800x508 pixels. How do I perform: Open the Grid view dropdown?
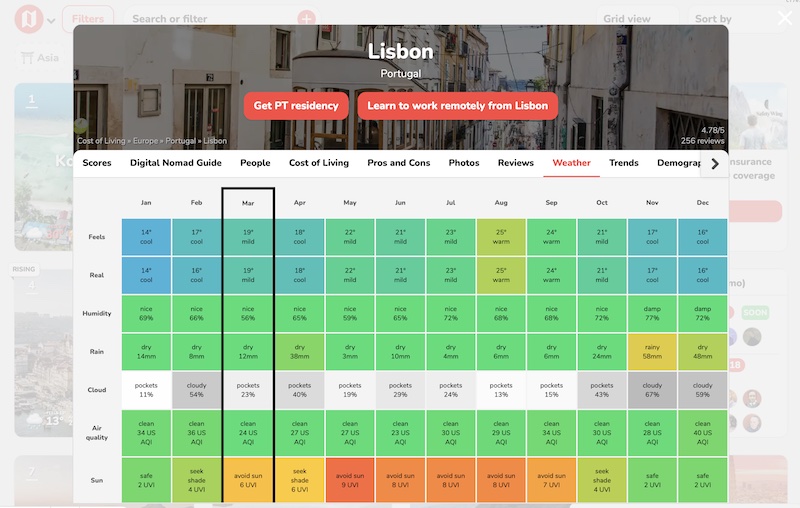(x=638, y=19)
